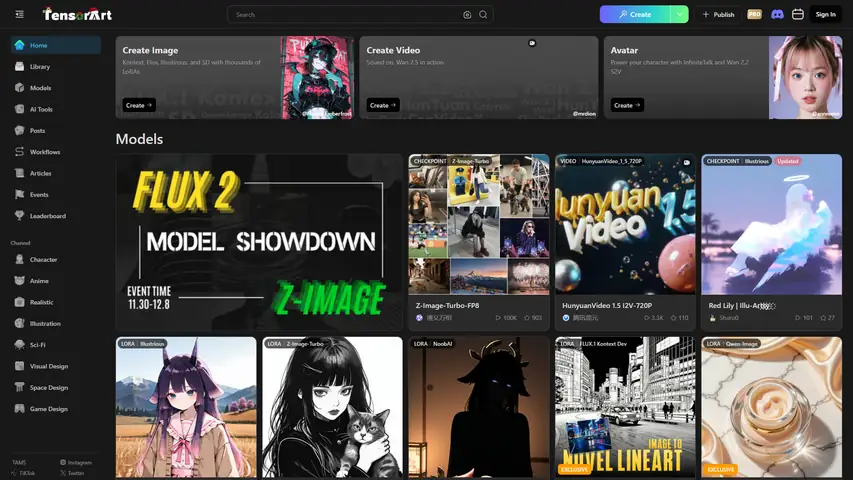
Task: Click author avatar on Red Lily card
Action: 712,318
